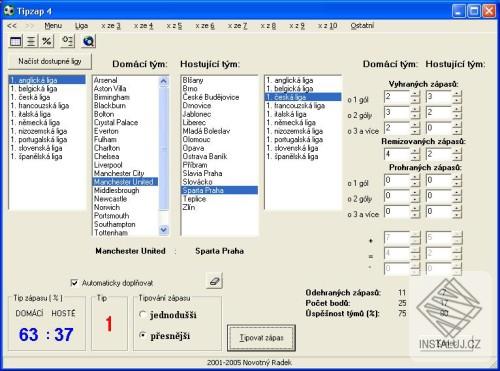Select 1. belgická liga in left list
The image size is (500, 371).
tap(47, 89)
